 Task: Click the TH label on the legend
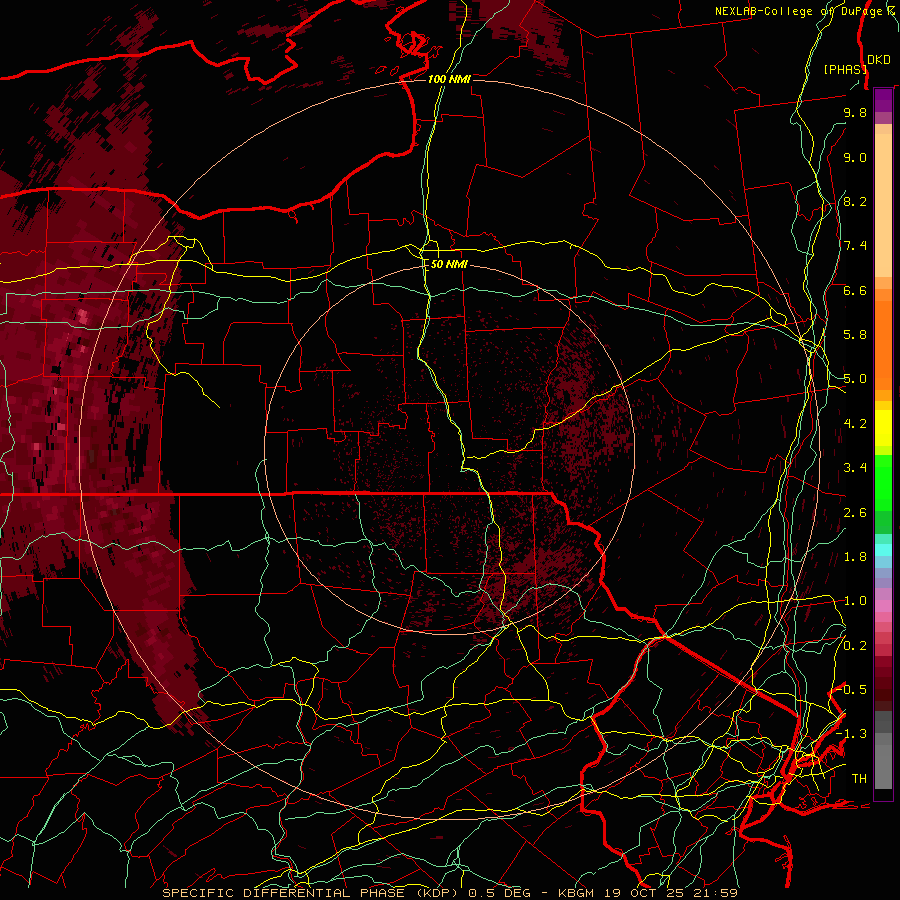pyautogui.click(x=859, y=779)
